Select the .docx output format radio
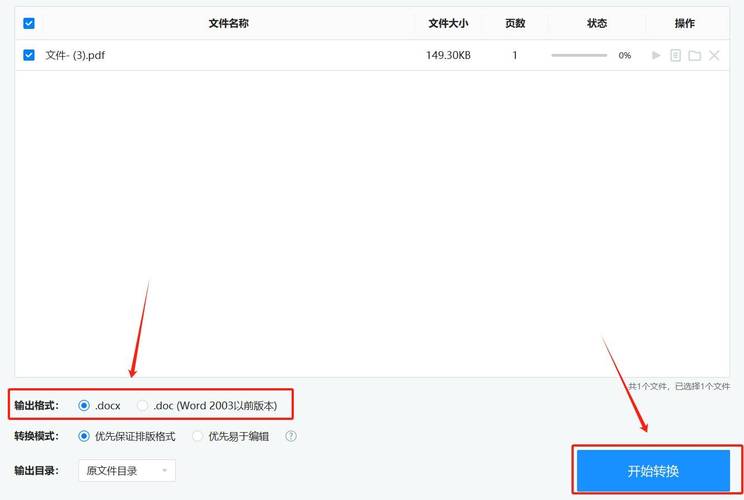The width and height of the screenshot is (744, 500). tap(84, 406)
